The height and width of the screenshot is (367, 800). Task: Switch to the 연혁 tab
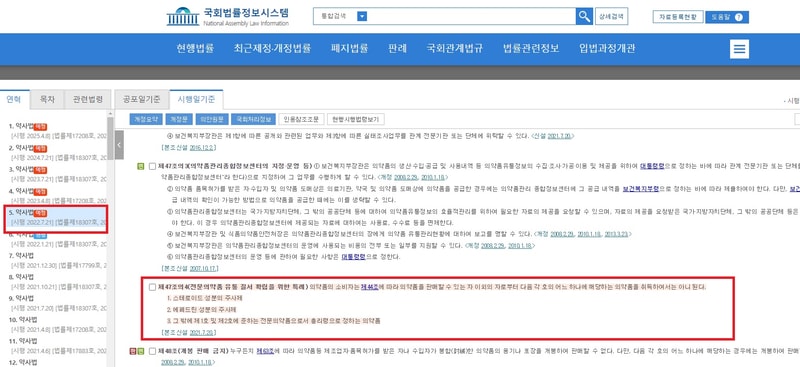pos(14,99)
